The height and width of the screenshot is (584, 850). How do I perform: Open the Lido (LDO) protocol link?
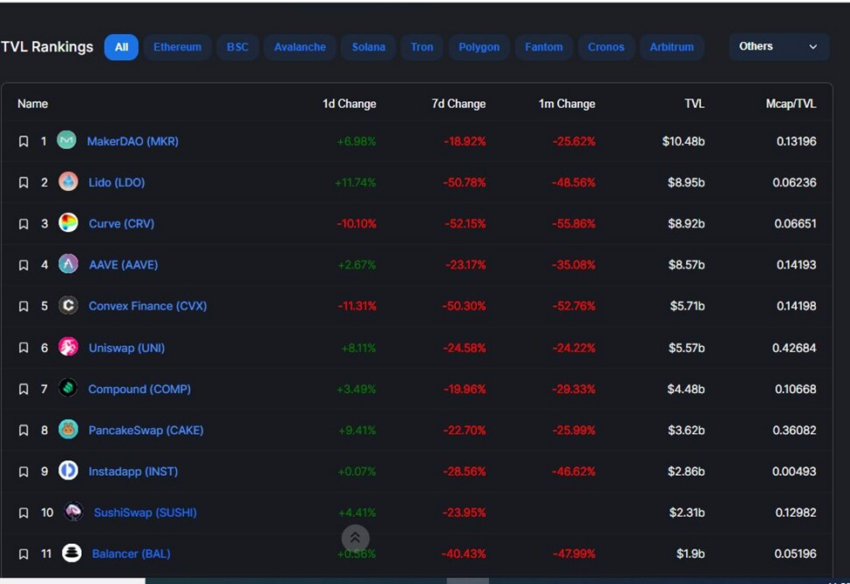(117, 183)
